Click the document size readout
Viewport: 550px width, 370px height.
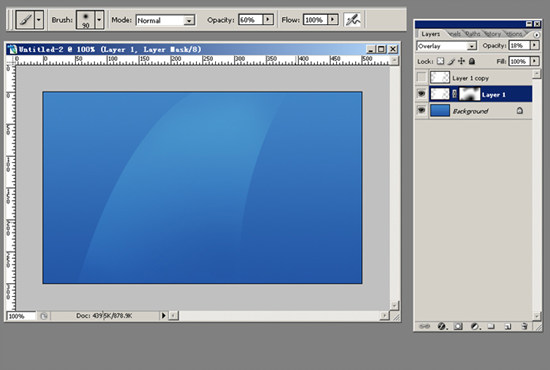tap(104, 316)
